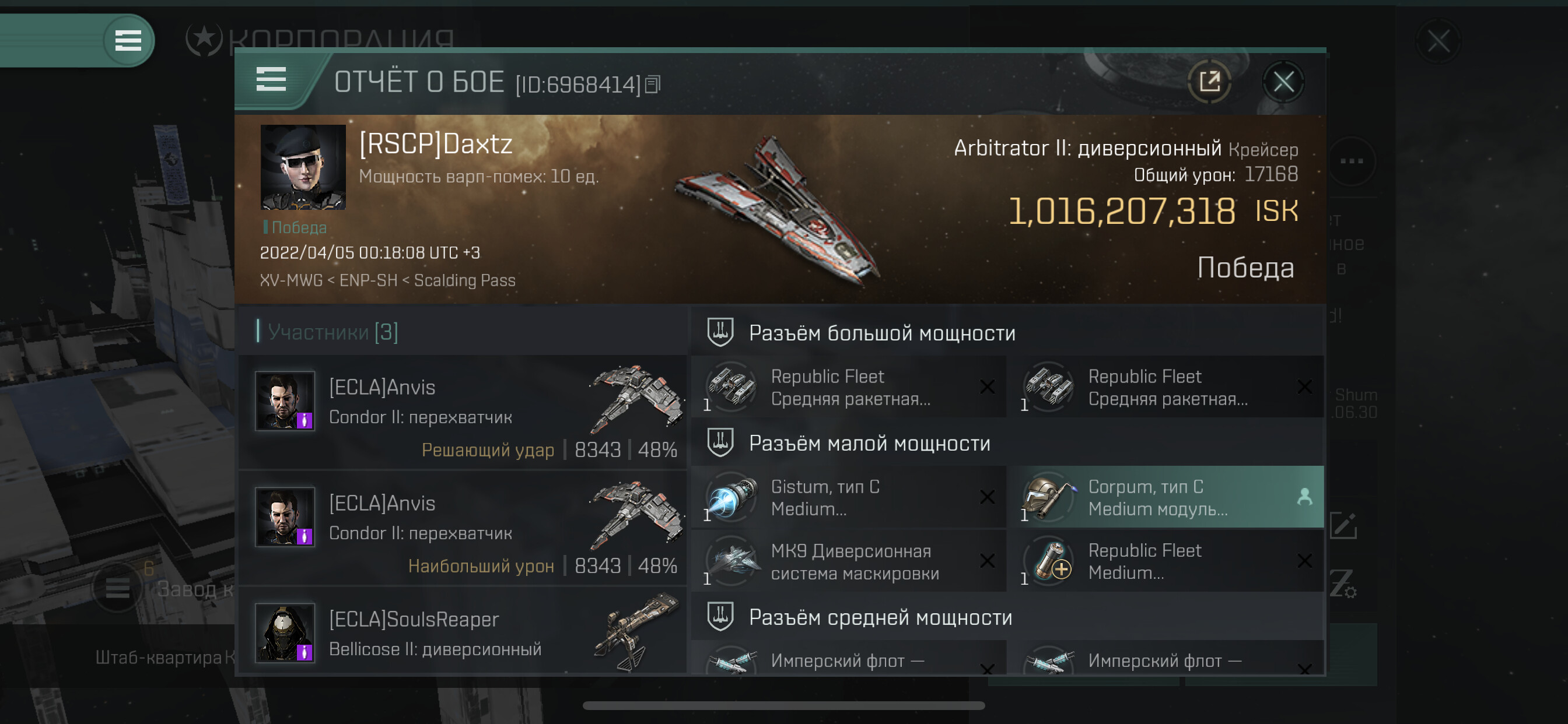Open the Republic Fleet Medium low-slot module
The image size is (1568, 724).
coord(1165,561)
